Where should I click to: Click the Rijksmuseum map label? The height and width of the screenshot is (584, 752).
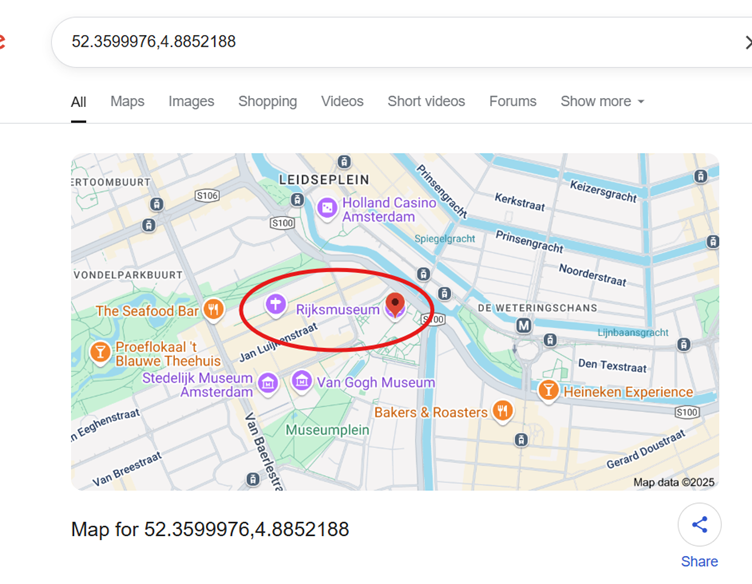pos(338,310)
